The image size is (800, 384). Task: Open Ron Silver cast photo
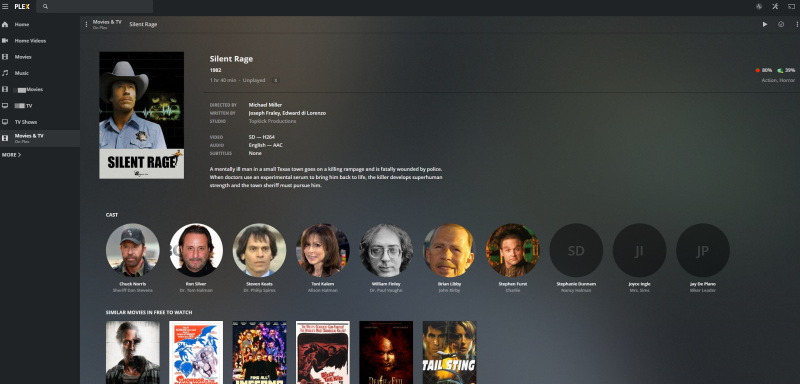196,250
